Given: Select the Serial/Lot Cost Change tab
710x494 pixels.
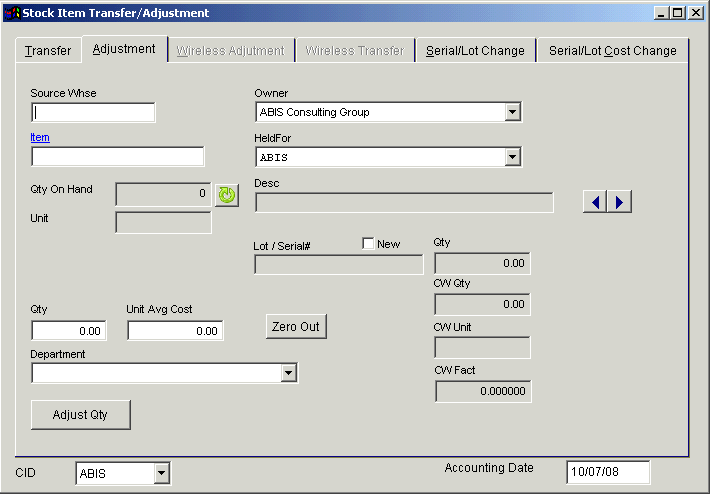Looking at the screenshot, I should point(612,50).
